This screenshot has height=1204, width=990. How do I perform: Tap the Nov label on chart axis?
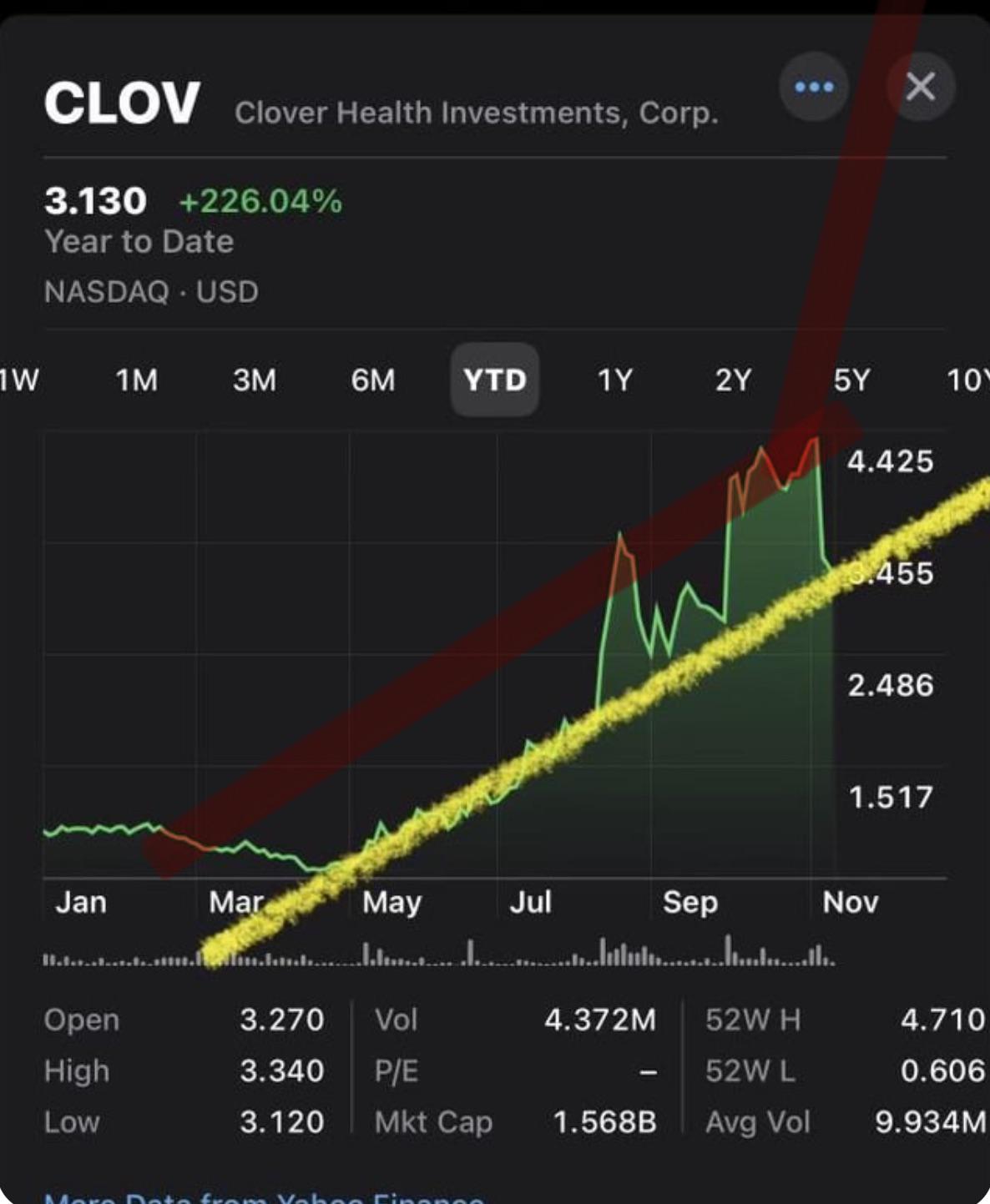(850, 902)
